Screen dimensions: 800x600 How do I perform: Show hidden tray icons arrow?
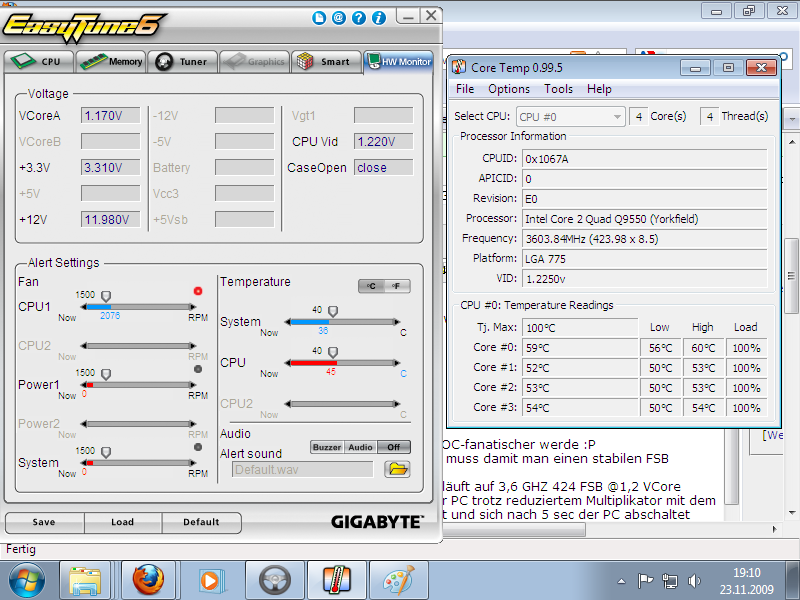click(x=621, y=581)
